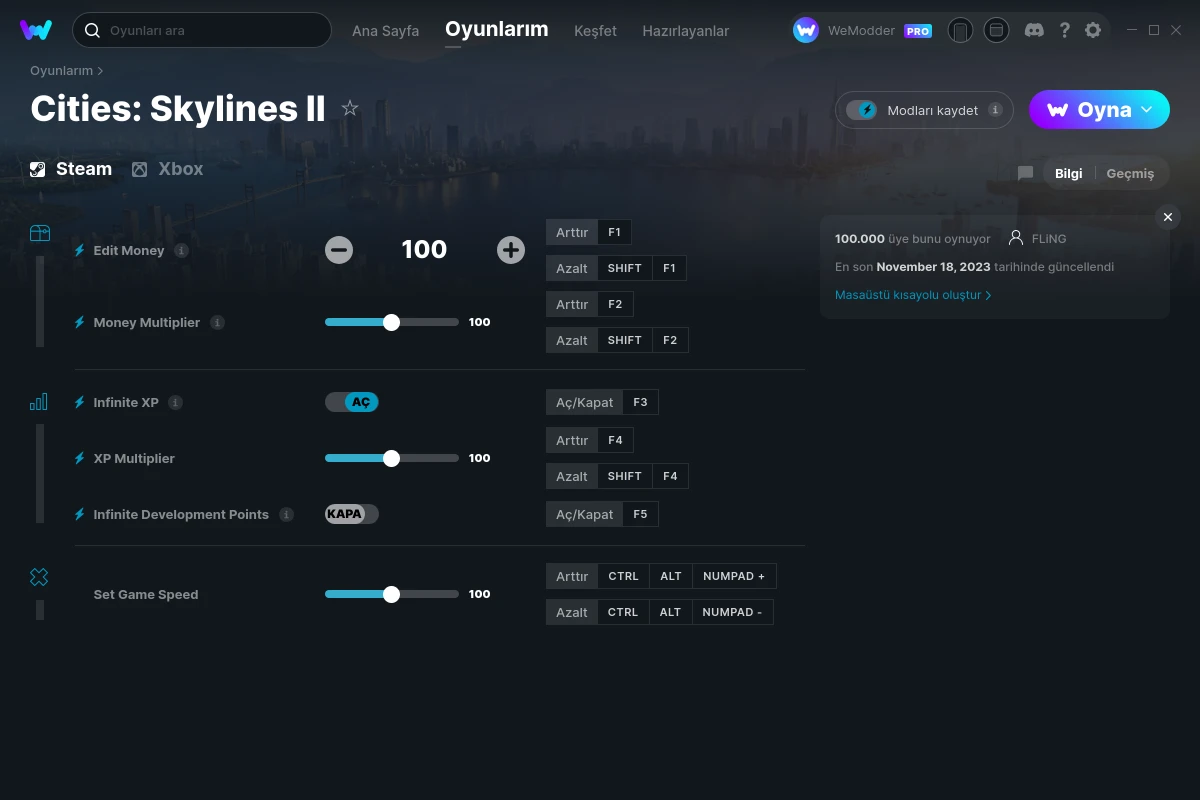Click Masaüstü kısayolu oluştur link

pos(913,296)
